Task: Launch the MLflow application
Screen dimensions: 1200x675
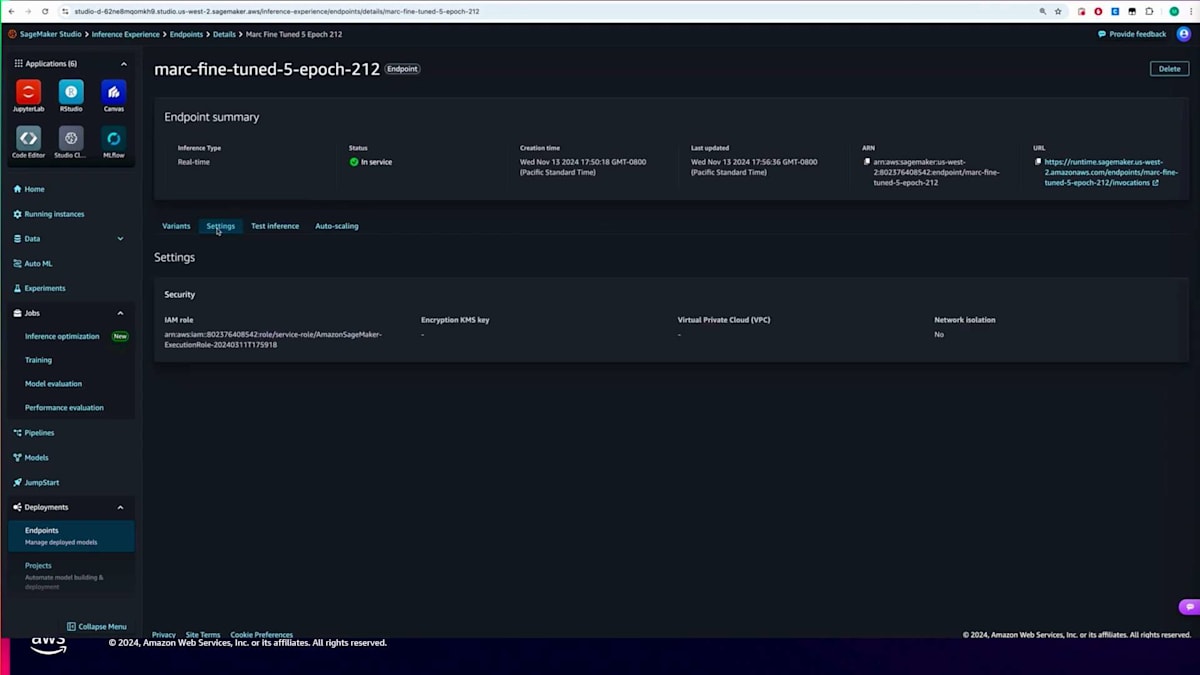Action: [114, 143]
